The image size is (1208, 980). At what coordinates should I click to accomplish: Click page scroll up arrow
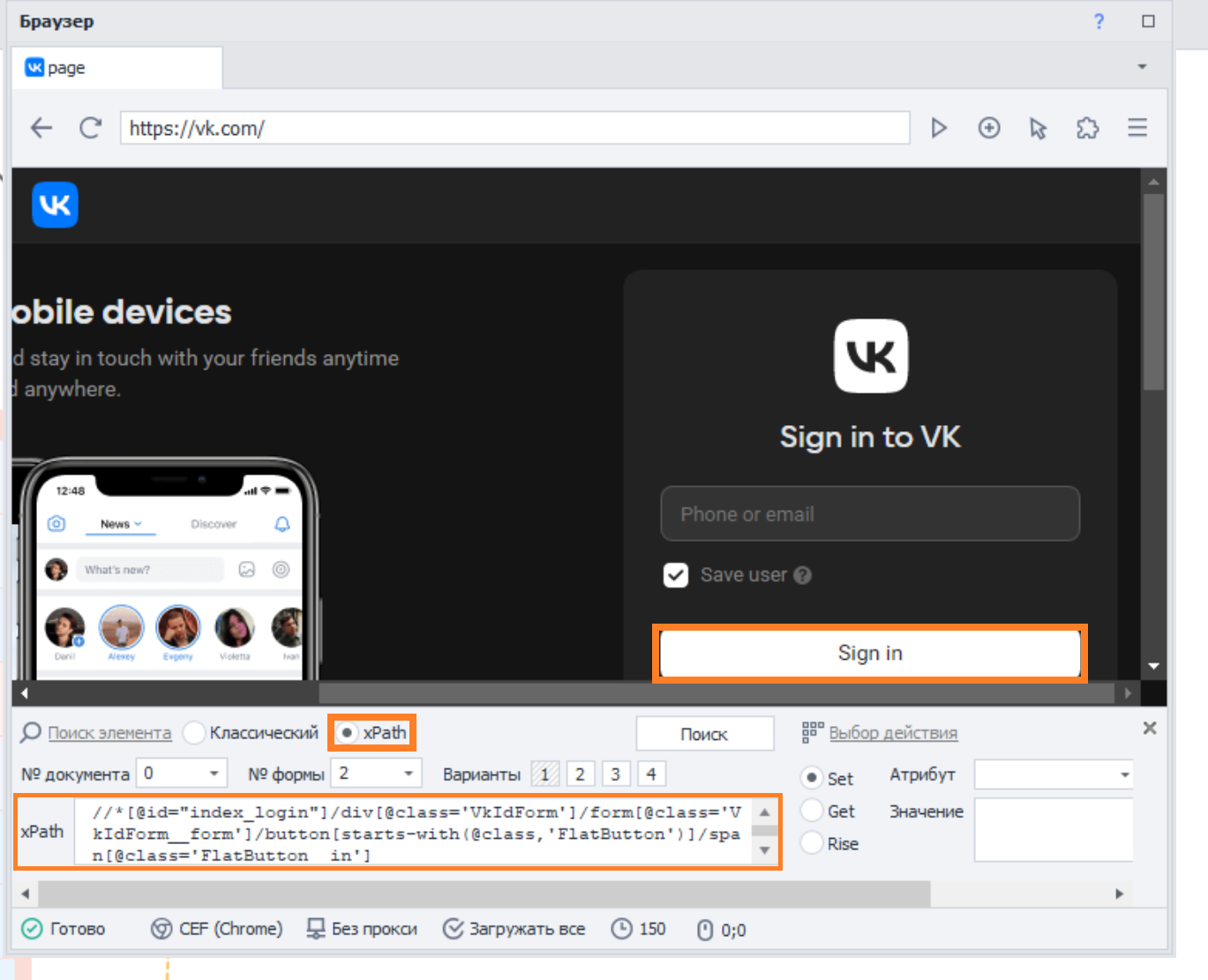pos(1153,182)
